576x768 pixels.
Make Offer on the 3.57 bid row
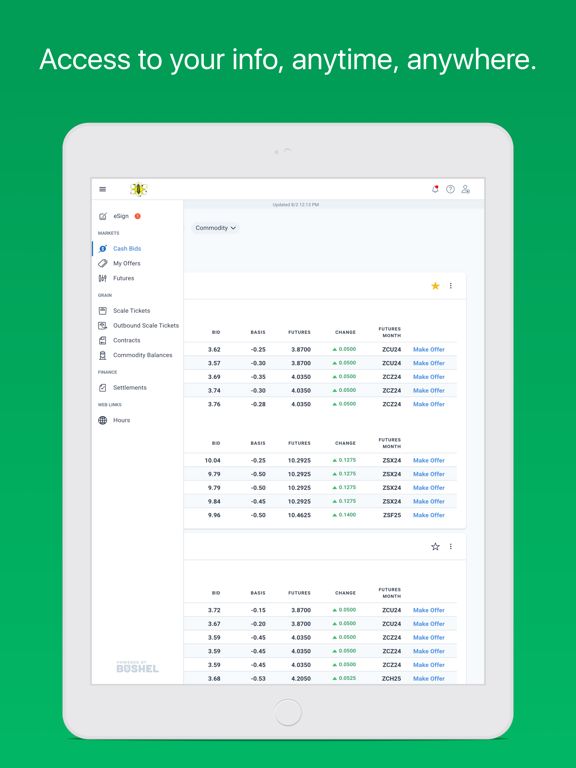[x=429, y=363]
